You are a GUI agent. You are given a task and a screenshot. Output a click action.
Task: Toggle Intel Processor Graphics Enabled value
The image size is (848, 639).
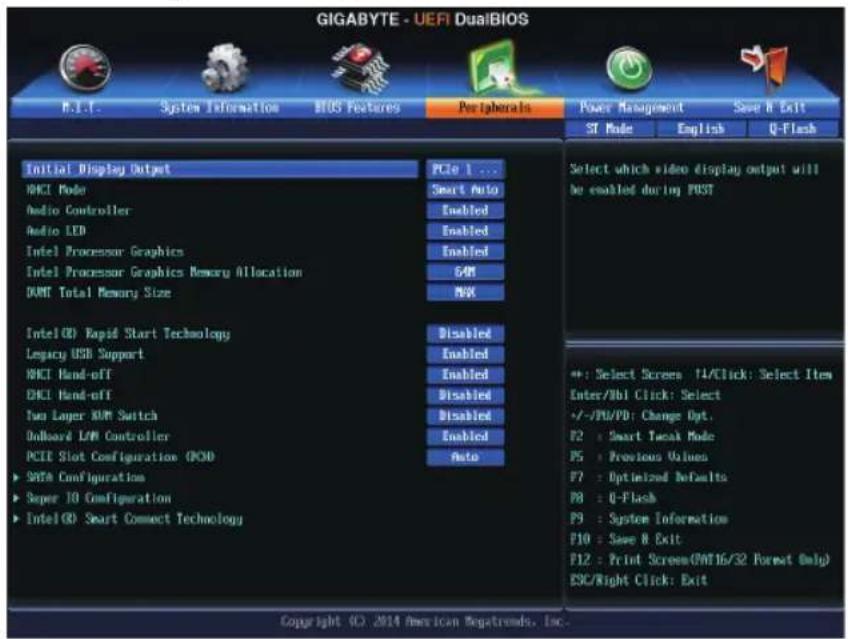click(465, 251)
